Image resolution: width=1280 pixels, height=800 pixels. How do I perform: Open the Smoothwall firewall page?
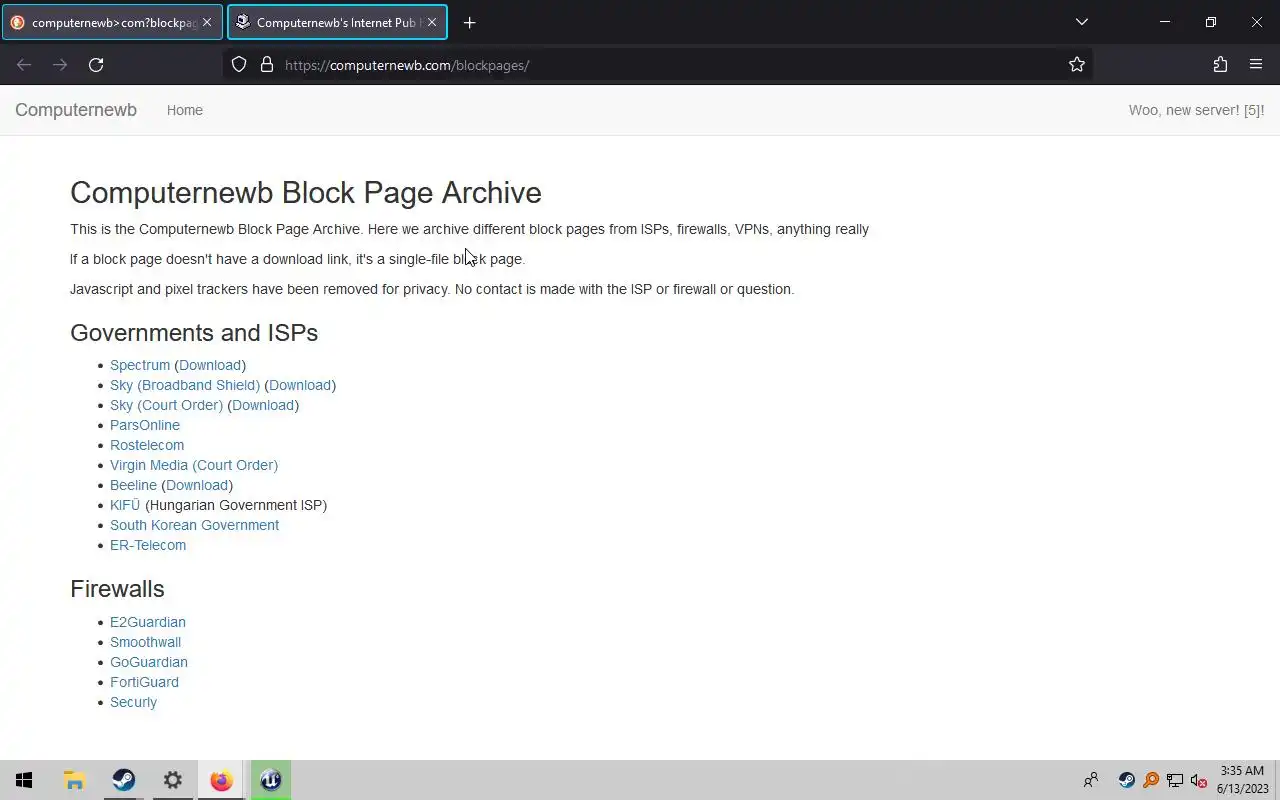point(145,642)
